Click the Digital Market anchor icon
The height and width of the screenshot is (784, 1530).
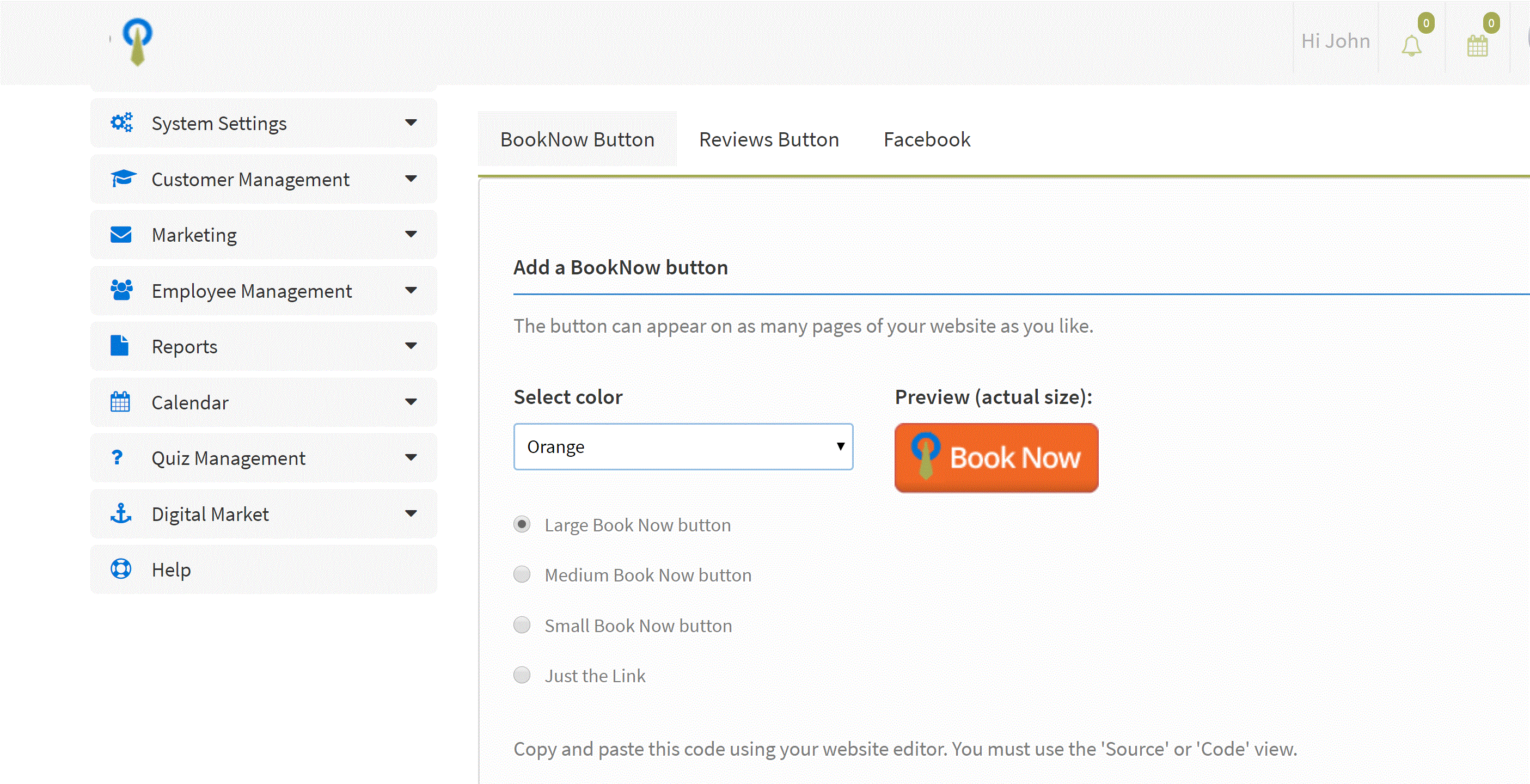coord(121,514)
